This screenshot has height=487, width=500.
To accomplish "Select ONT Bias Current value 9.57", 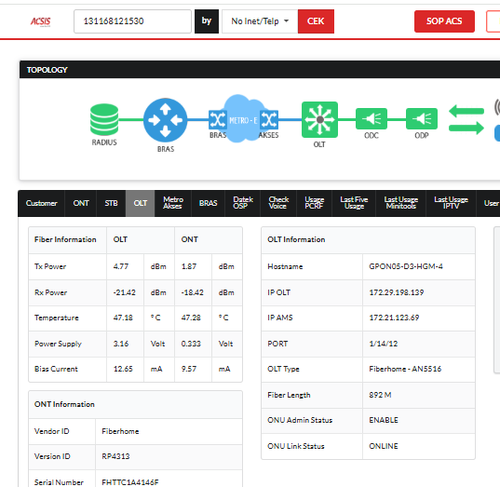I will pyautogui.click(x=189, y=369).
